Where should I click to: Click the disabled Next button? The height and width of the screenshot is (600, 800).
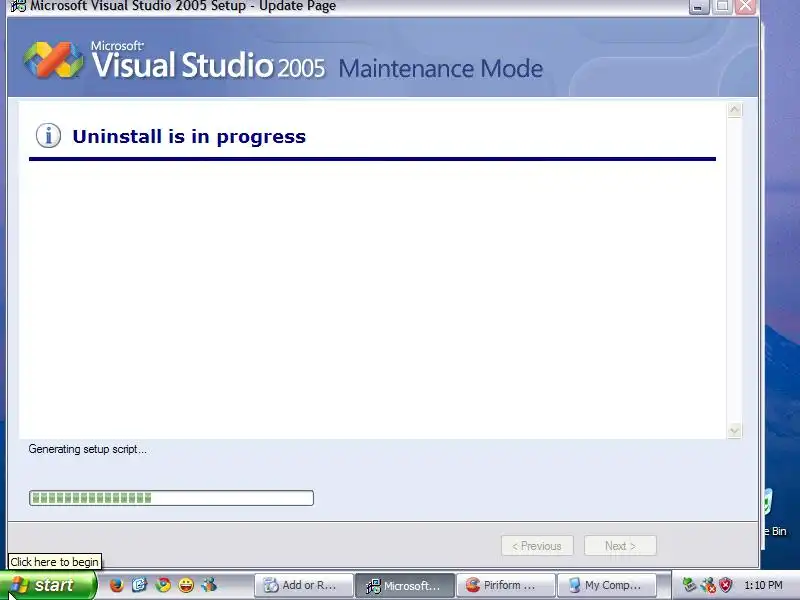(620, 546)
